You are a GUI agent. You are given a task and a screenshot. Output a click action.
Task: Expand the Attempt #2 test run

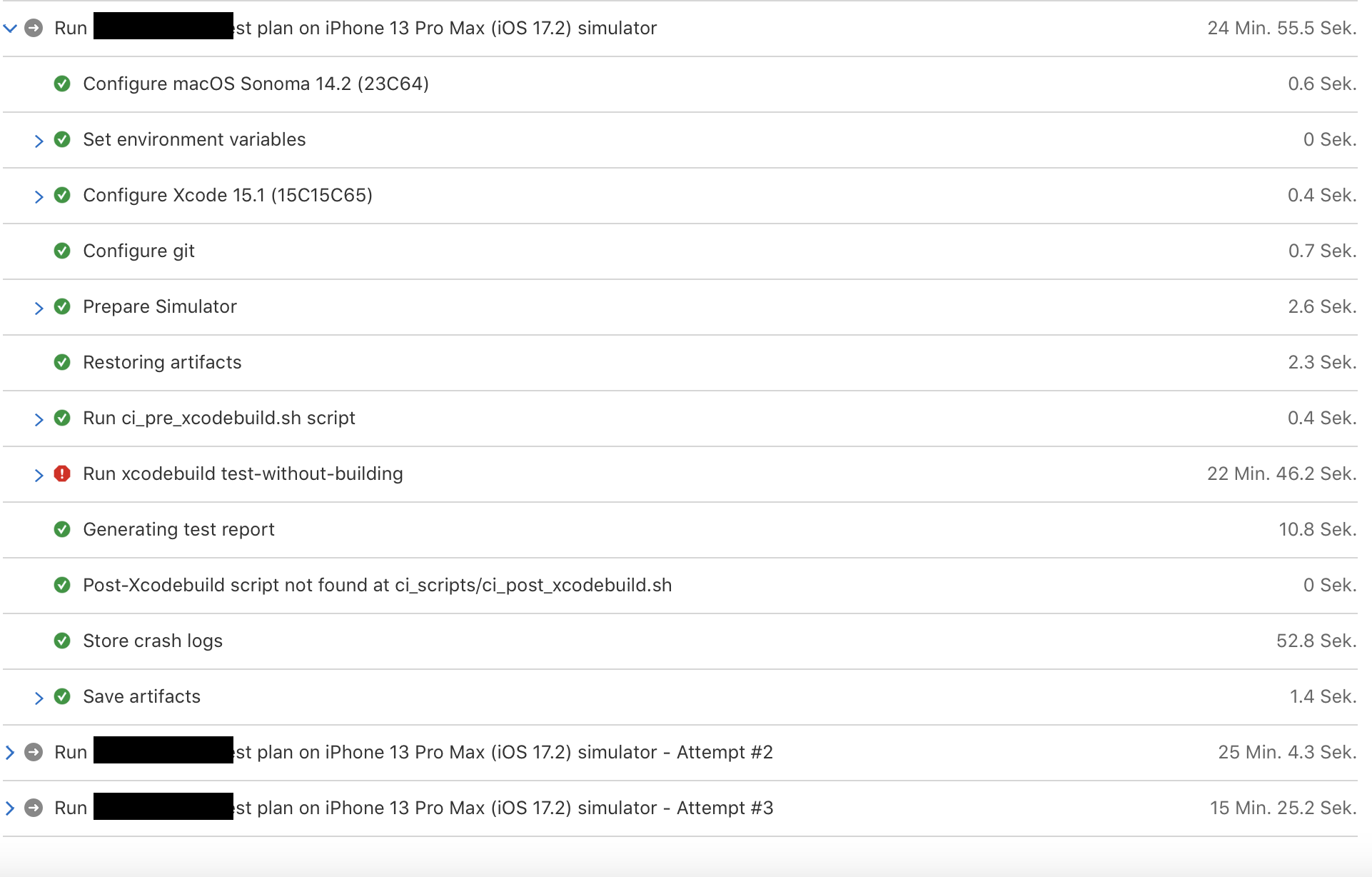[10, 752]
